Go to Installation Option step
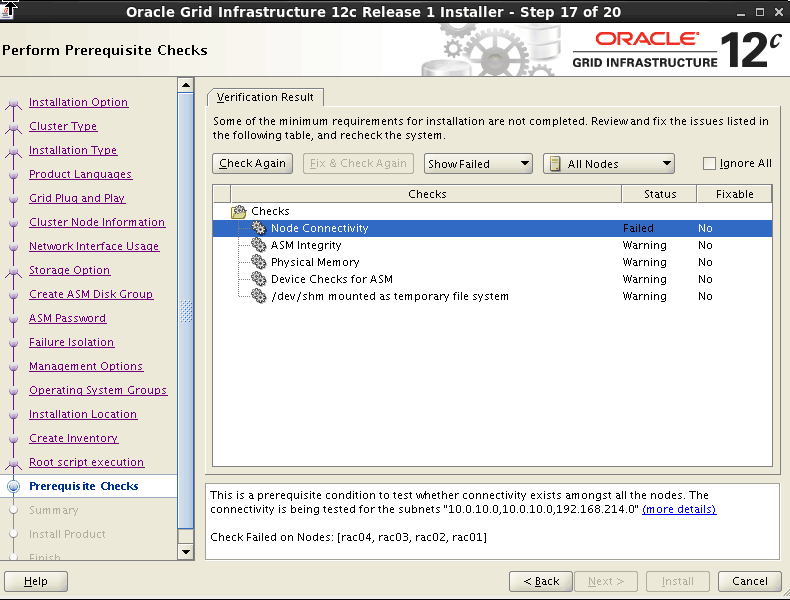 point(79,102)
